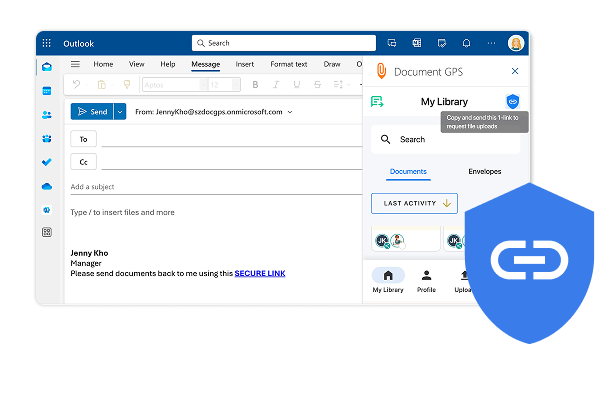
Task: Click the secure link shield icon
Action: click(x=513, y=101)
